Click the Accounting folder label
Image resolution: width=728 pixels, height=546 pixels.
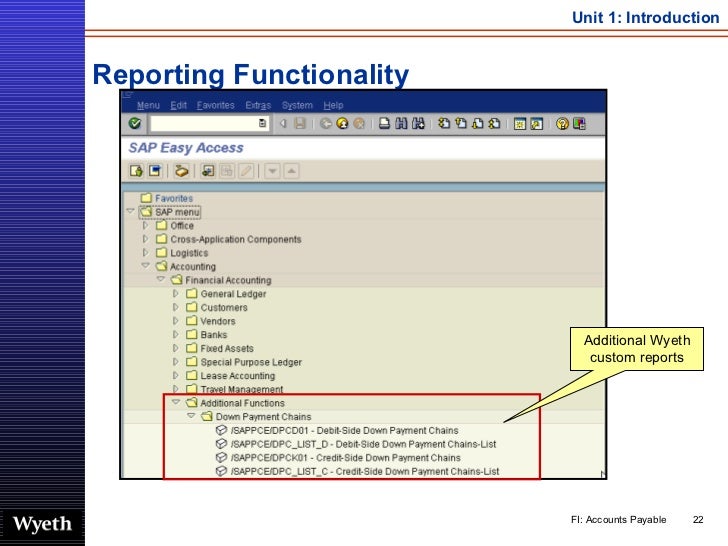(x=193, y=266)
